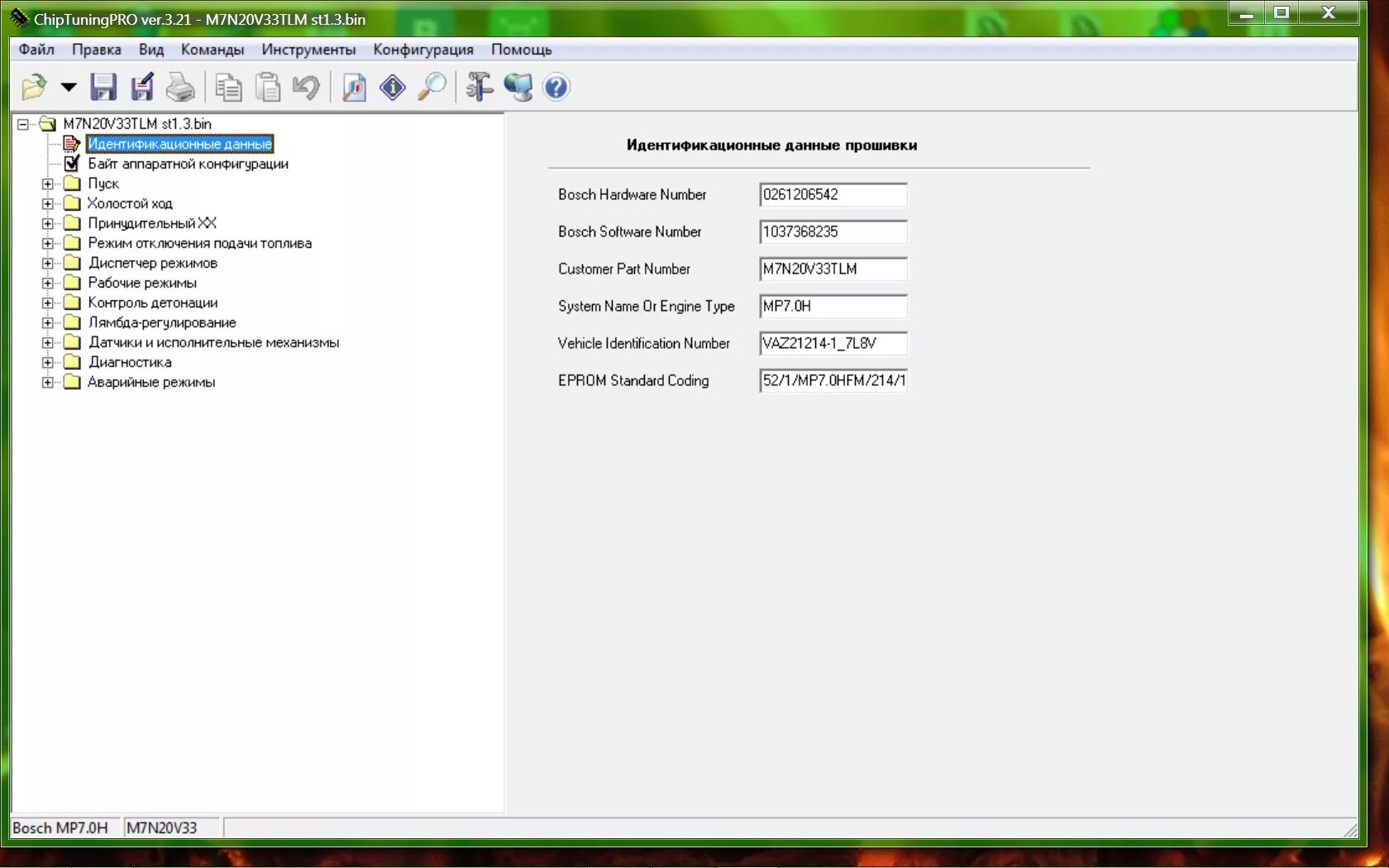Close the ChipTuningPRO window

click(x=1329, y=12)
